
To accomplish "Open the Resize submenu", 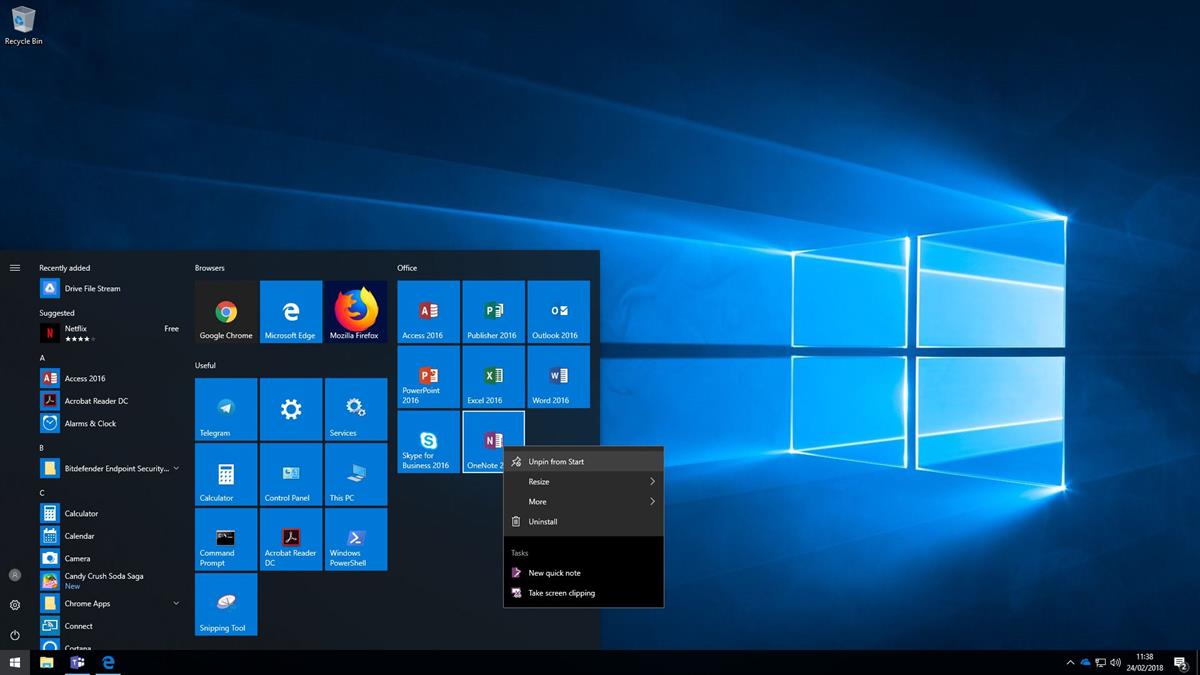I will click(x=583, y=482).
